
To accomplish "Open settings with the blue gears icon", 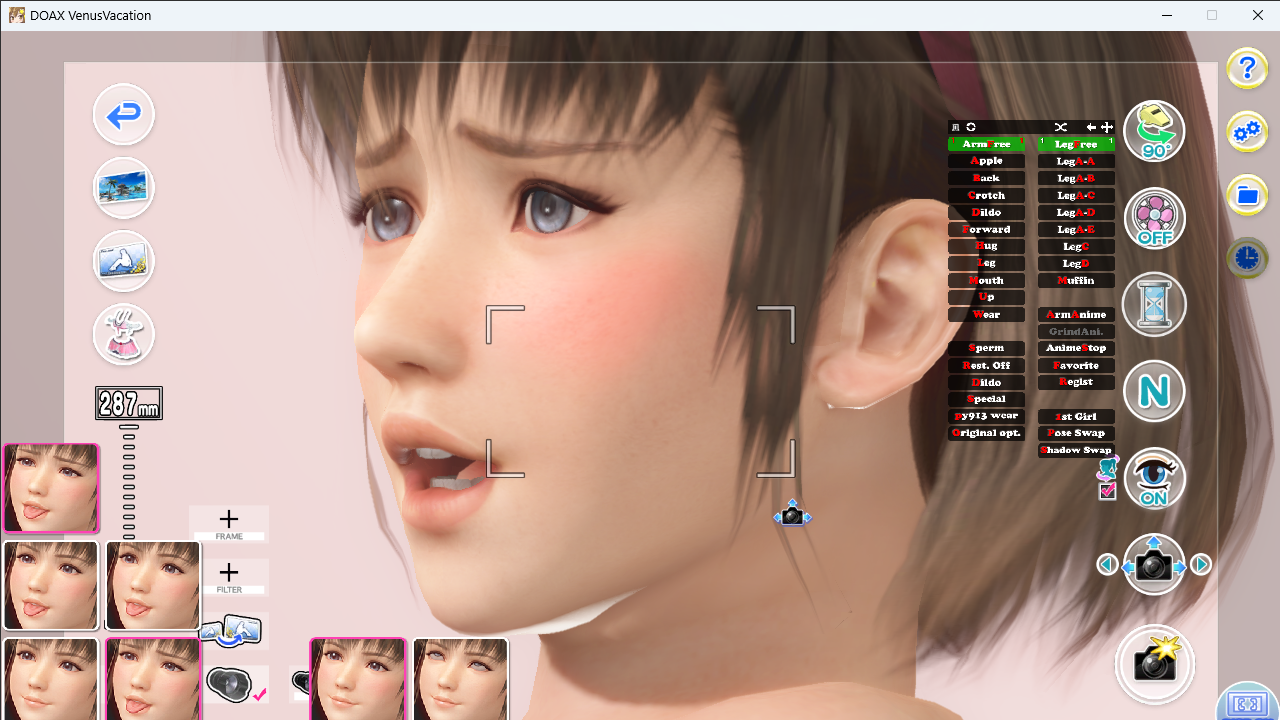I will (1247, 131).
